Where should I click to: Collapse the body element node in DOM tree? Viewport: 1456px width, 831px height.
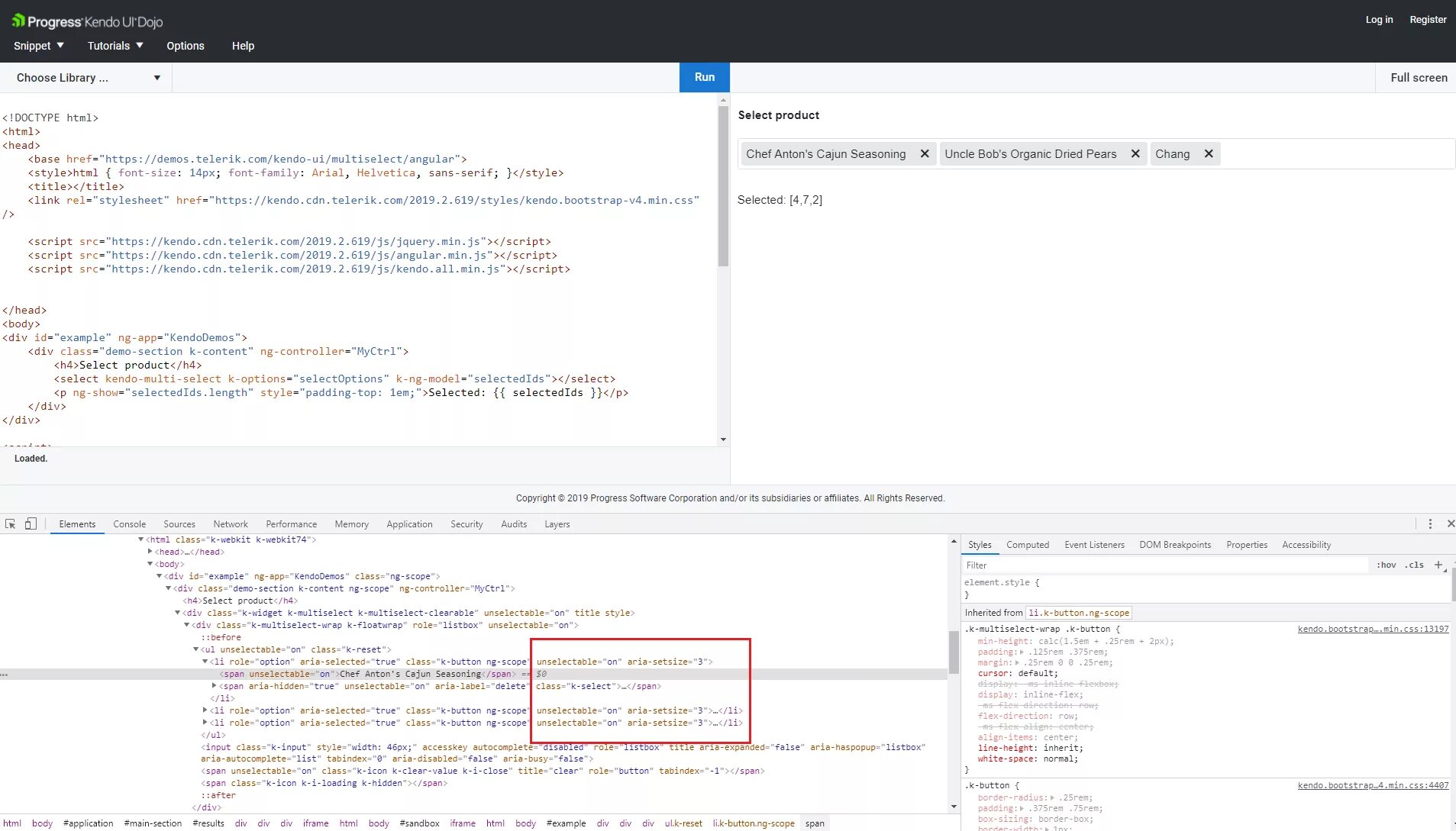[150, 565]
